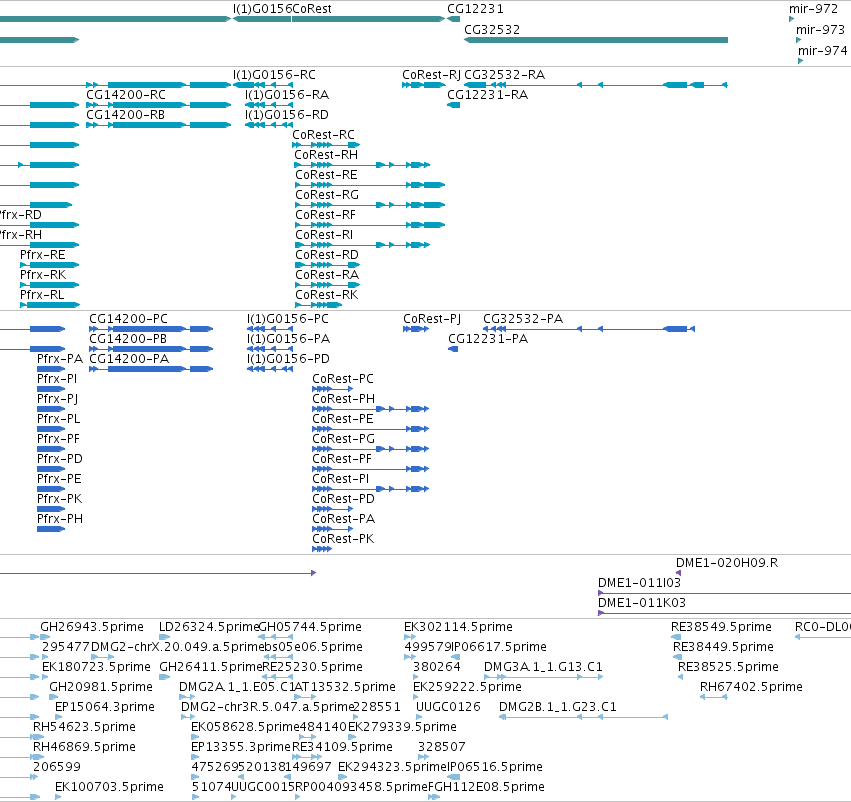Select the CoRest-RE transcript label

tap(326, 175)
